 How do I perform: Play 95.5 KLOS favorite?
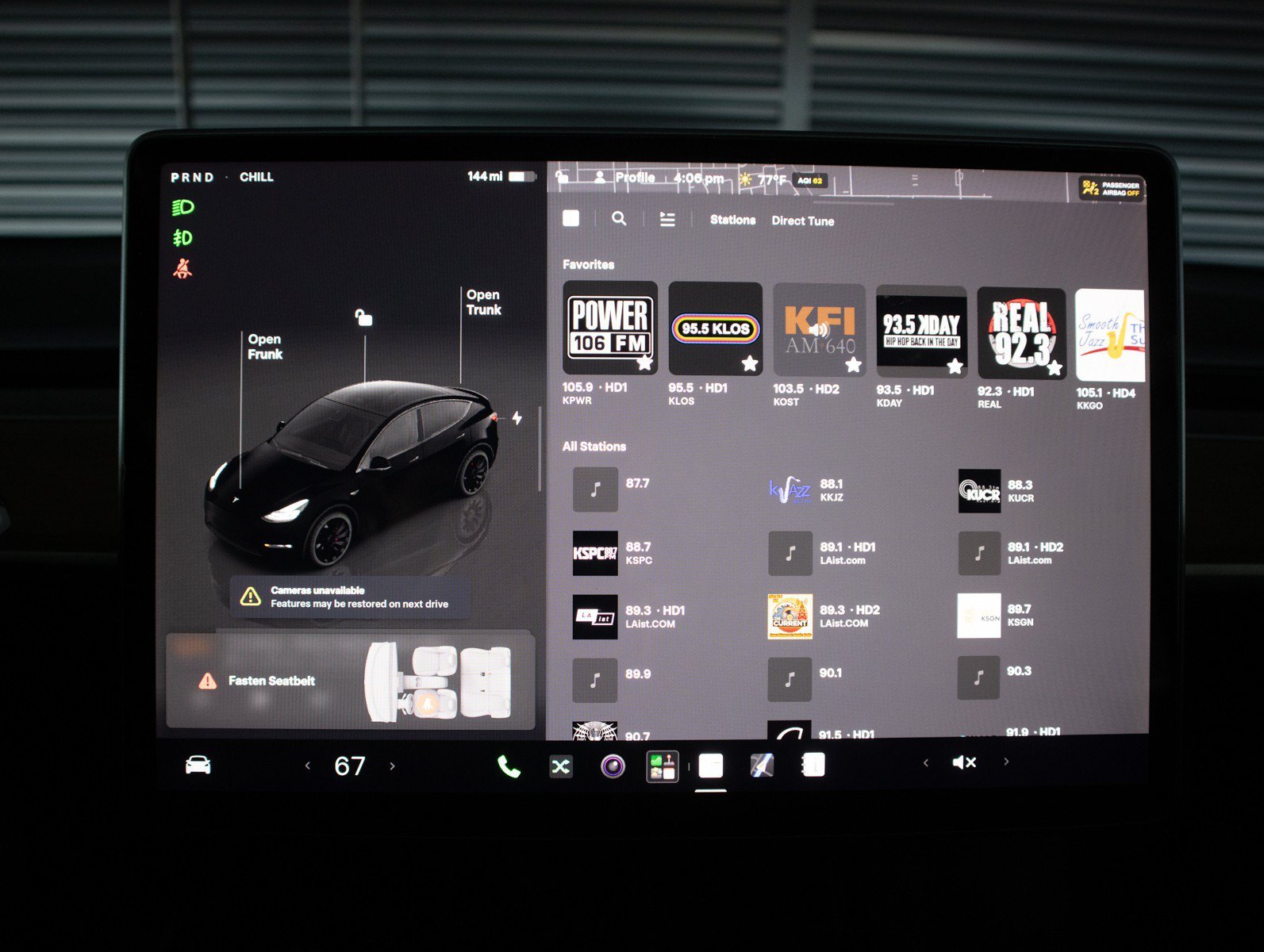[x=715, y=328]
